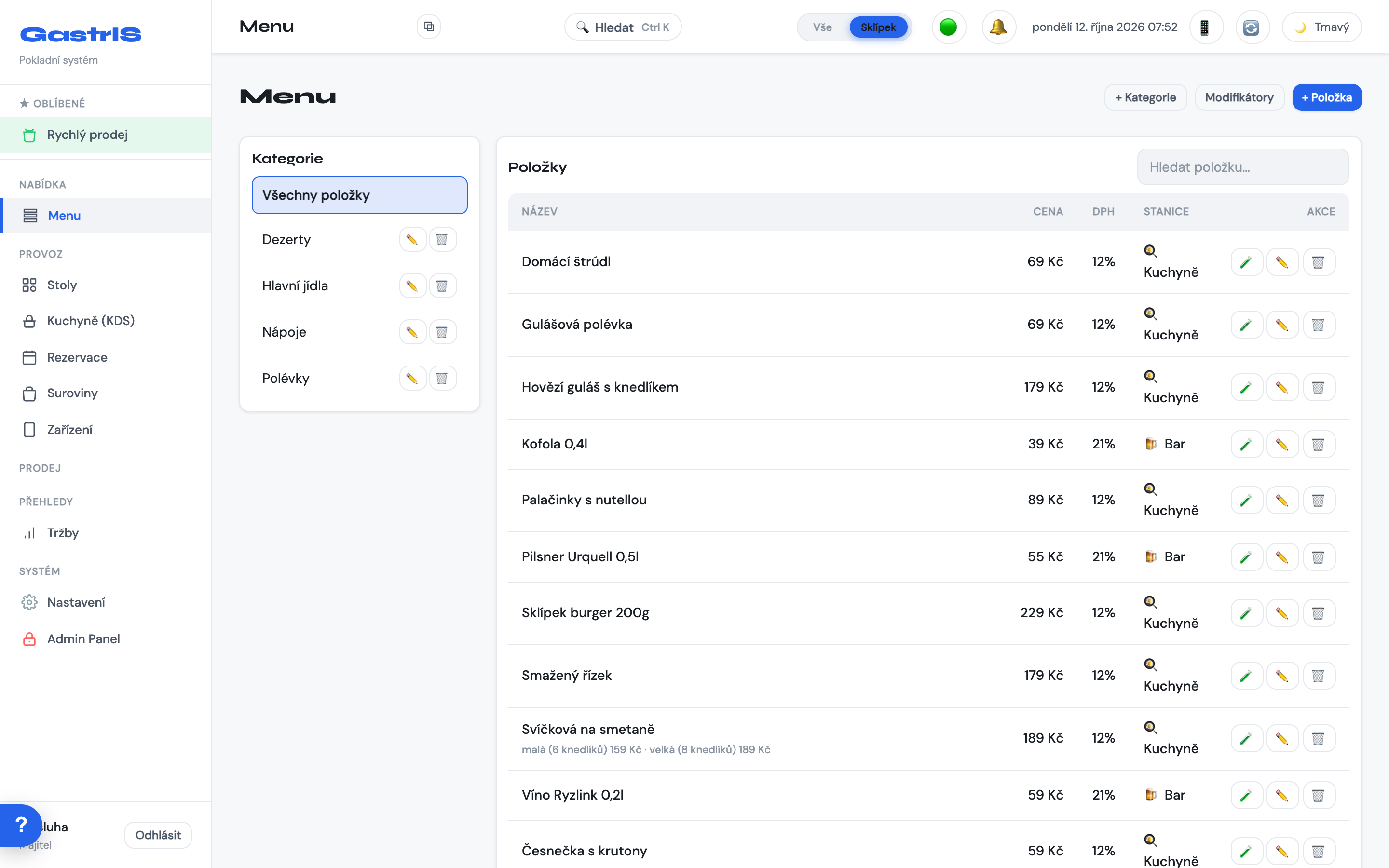Click green test-tube icon for Pilsner Urquell 0,5l
Image resolution: width=1389 pixels, height=868 pixels.
[1247, 557]
